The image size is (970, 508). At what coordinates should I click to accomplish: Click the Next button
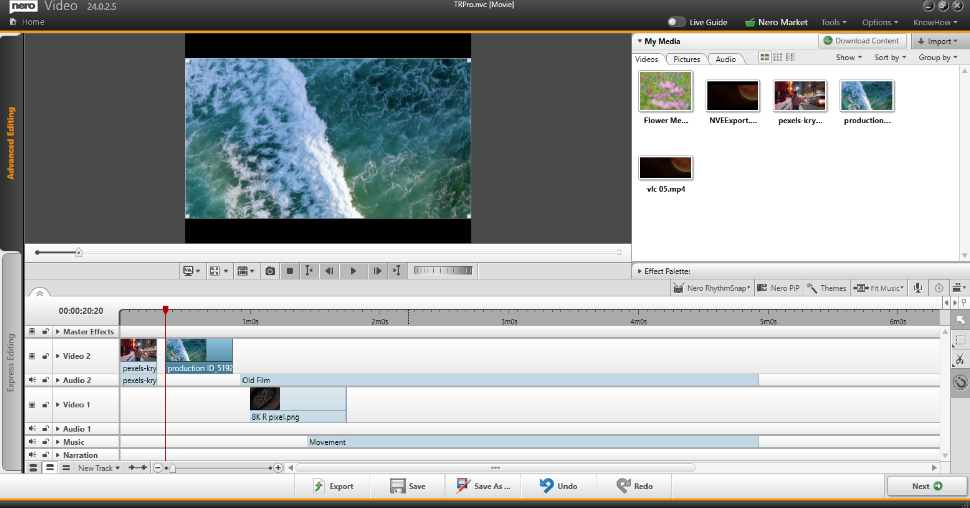pyautogui.click(x=926, y=486)
